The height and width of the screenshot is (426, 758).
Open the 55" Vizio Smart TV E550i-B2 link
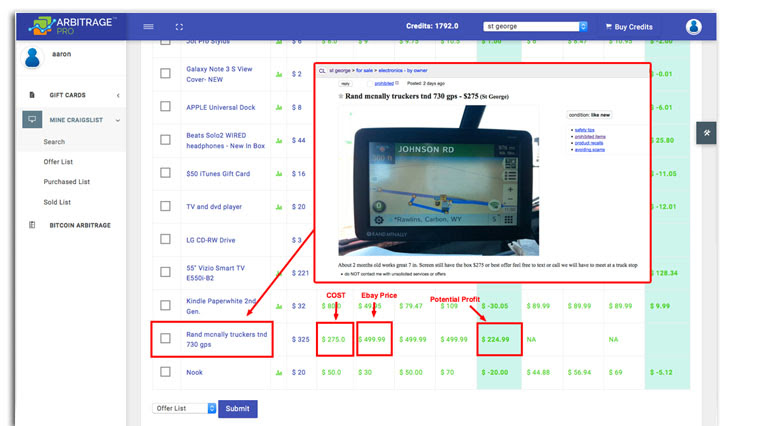click(x=216, y=273)
